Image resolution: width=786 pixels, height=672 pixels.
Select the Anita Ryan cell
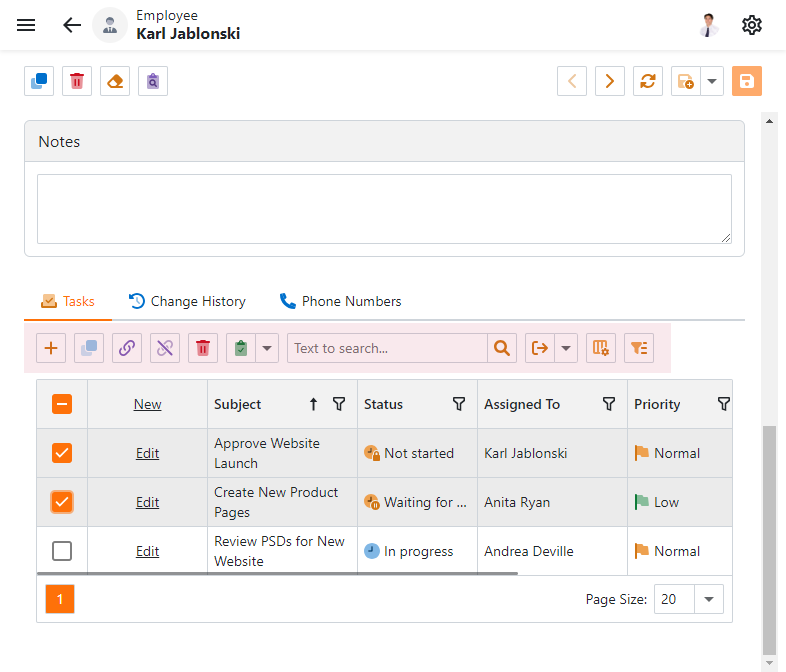click(552, 502)
